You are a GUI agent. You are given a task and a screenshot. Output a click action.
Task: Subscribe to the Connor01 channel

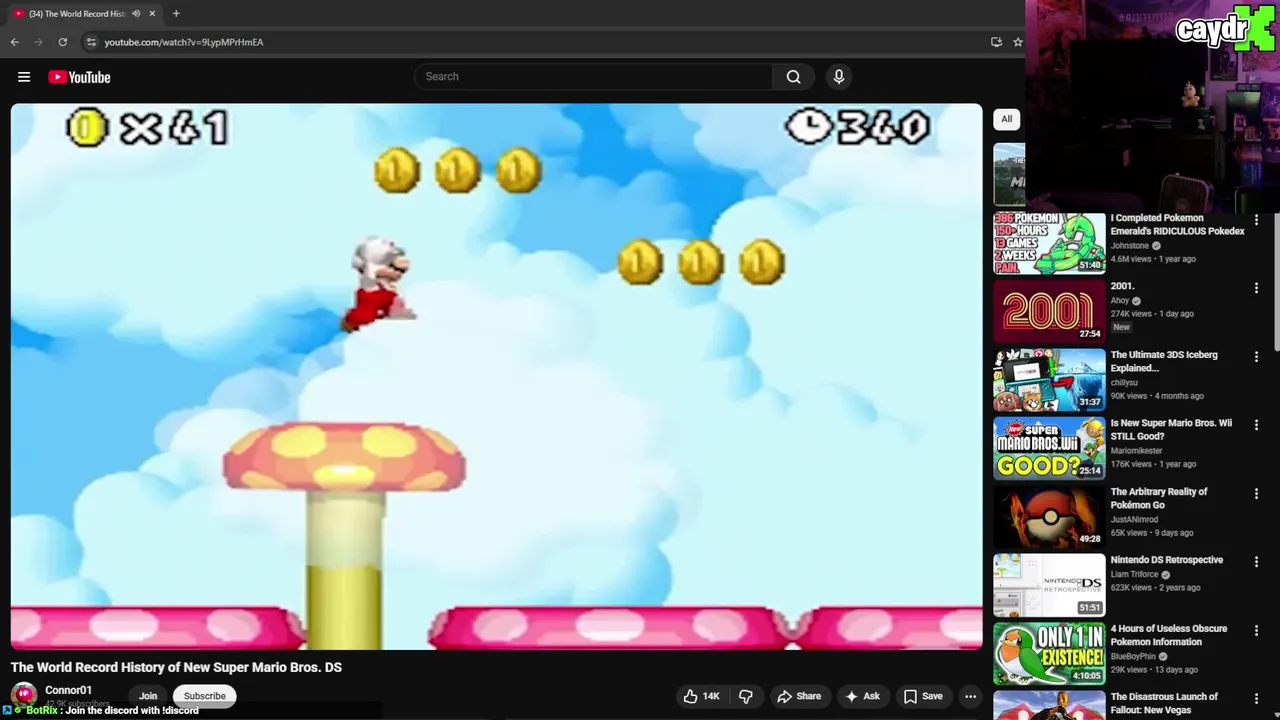tap(204, 696)
